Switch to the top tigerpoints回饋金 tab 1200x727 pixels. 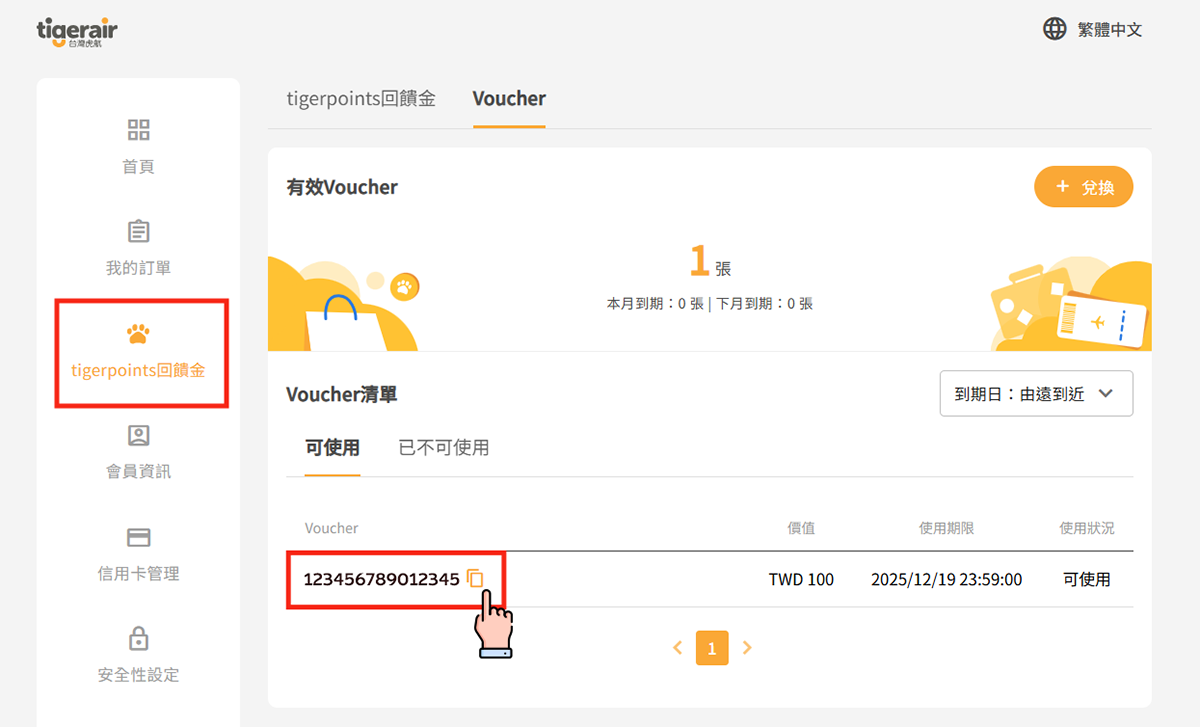(361, 99)
